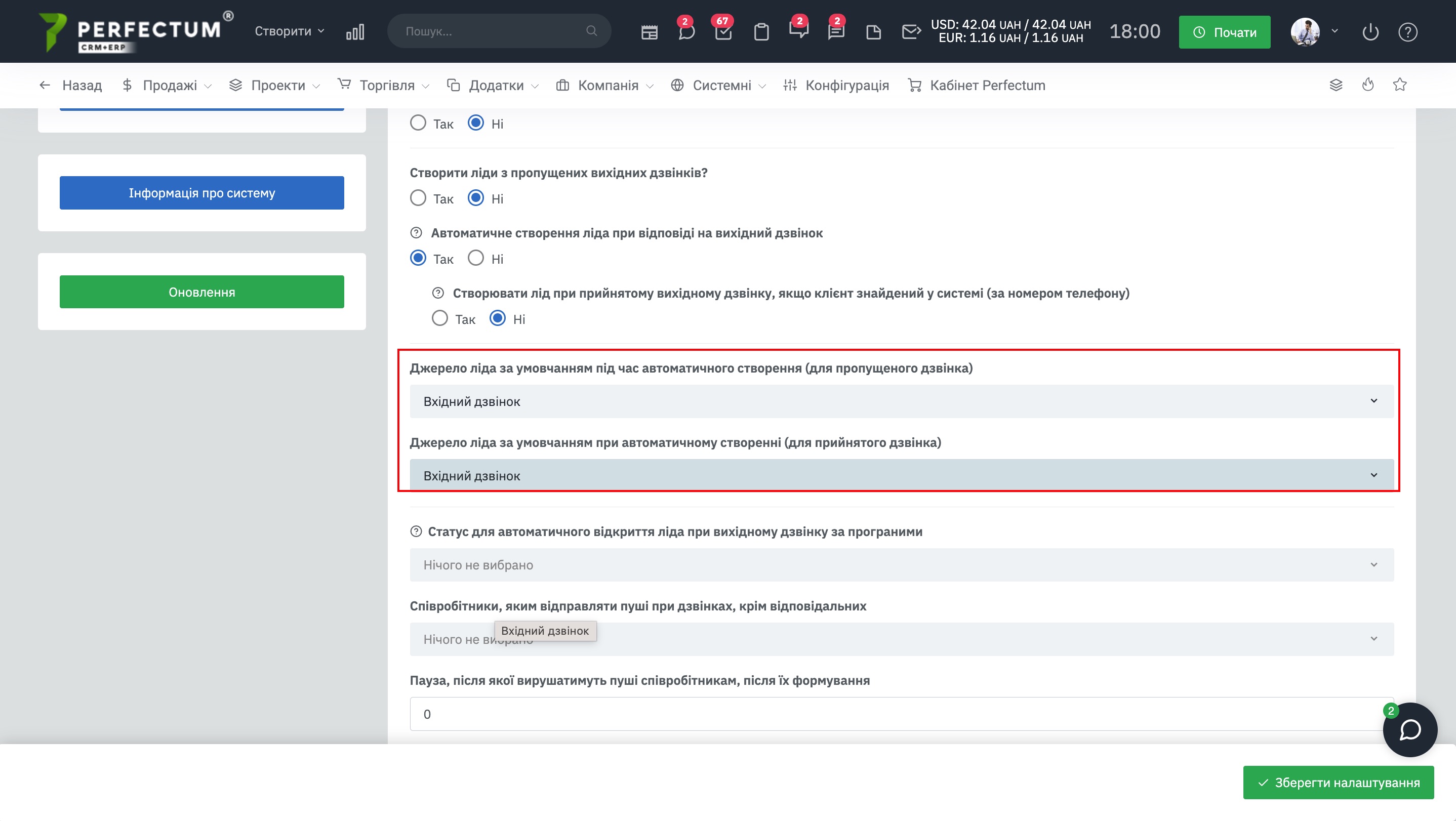Open the help question mark icon
The width and height of the screenshot is (1456, 821).
(x=1407, y=32)
